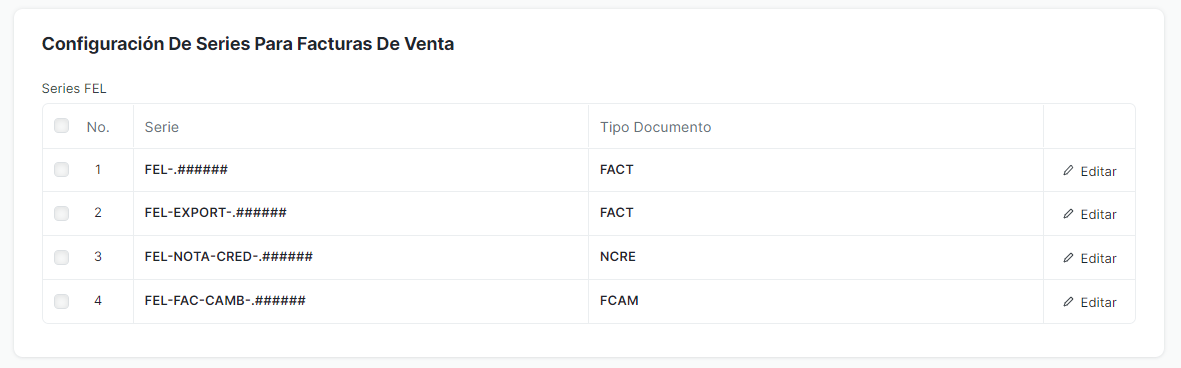
Task: Select the checkbox for row 3
Action: 62,257
